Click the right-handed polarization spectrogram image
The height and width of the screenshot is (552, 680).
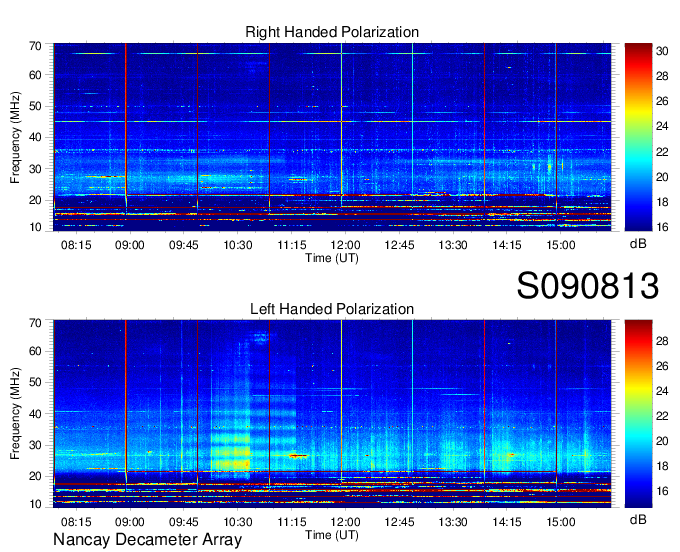[332, 137]
